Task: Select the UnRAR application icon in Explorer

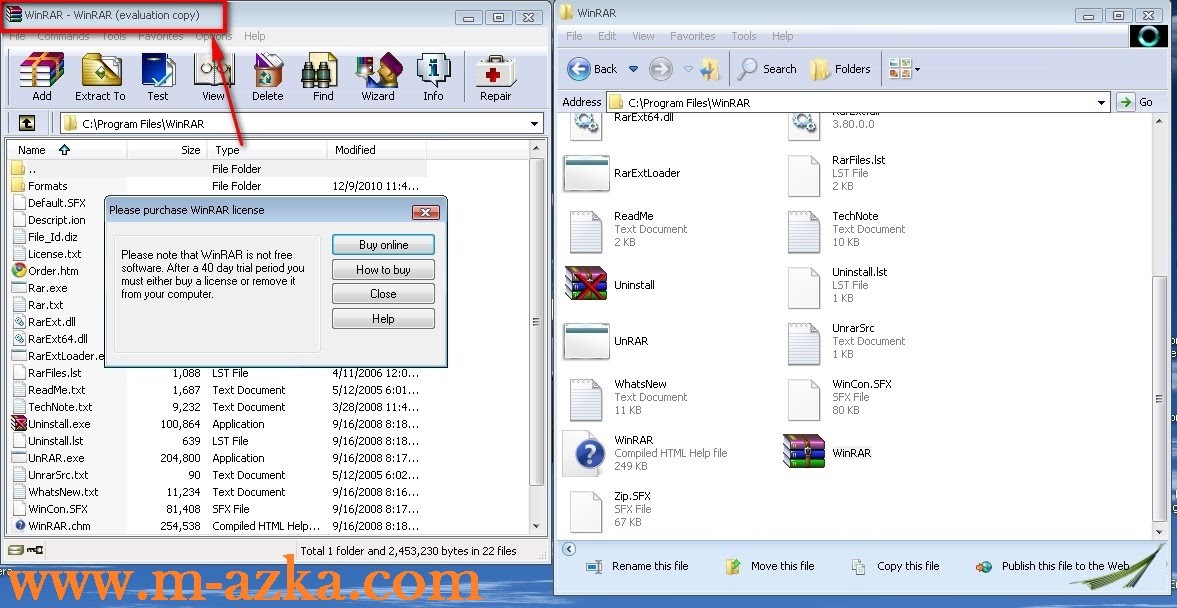Action: pos(586,341)
